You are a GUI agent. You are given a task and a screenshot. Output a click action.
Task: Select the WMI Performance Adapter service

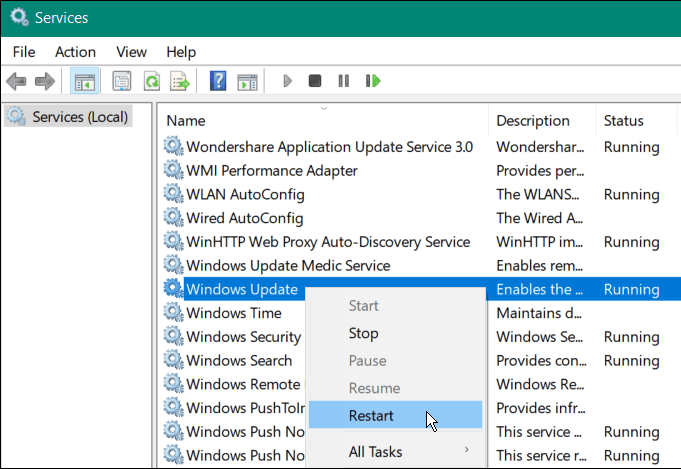[271, 171]
